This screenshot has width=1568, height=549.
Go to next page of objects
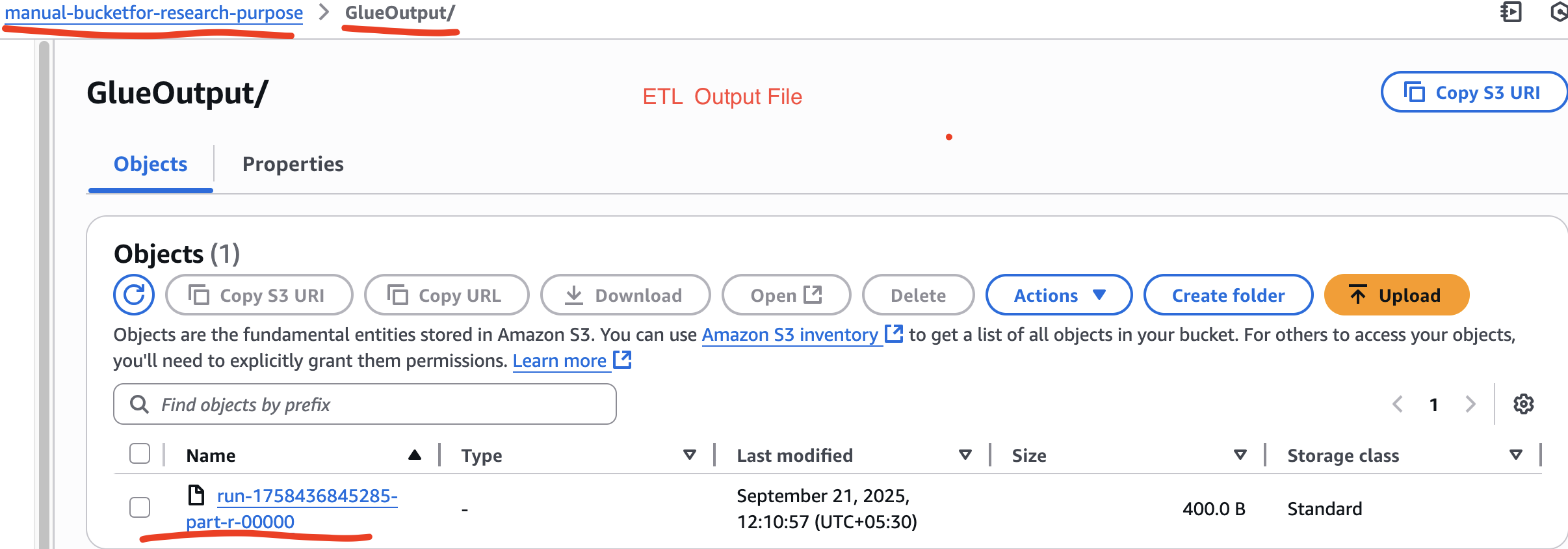coord(1470,404)
